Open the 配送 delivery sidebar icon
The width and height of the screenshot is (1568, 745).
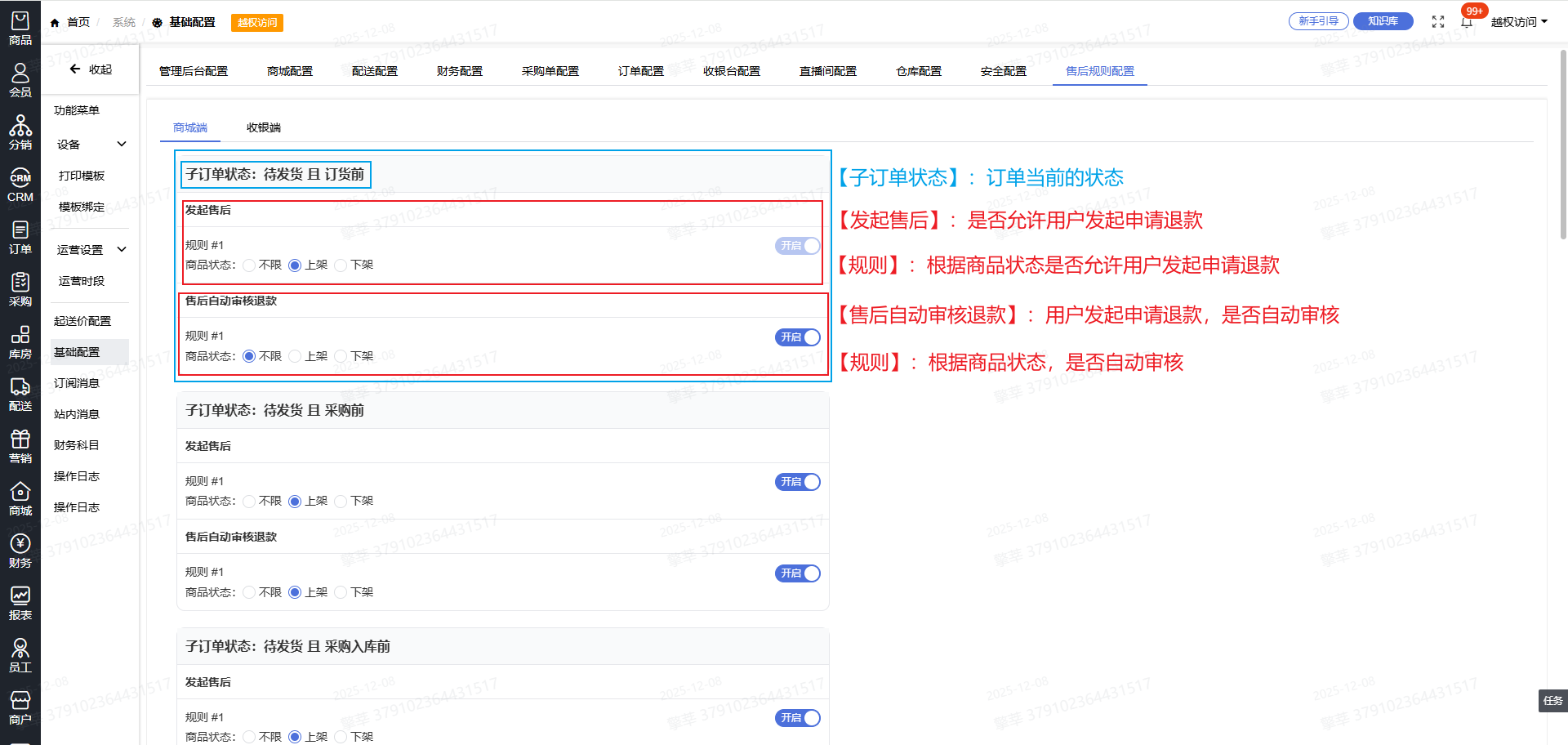click(20, 394)
